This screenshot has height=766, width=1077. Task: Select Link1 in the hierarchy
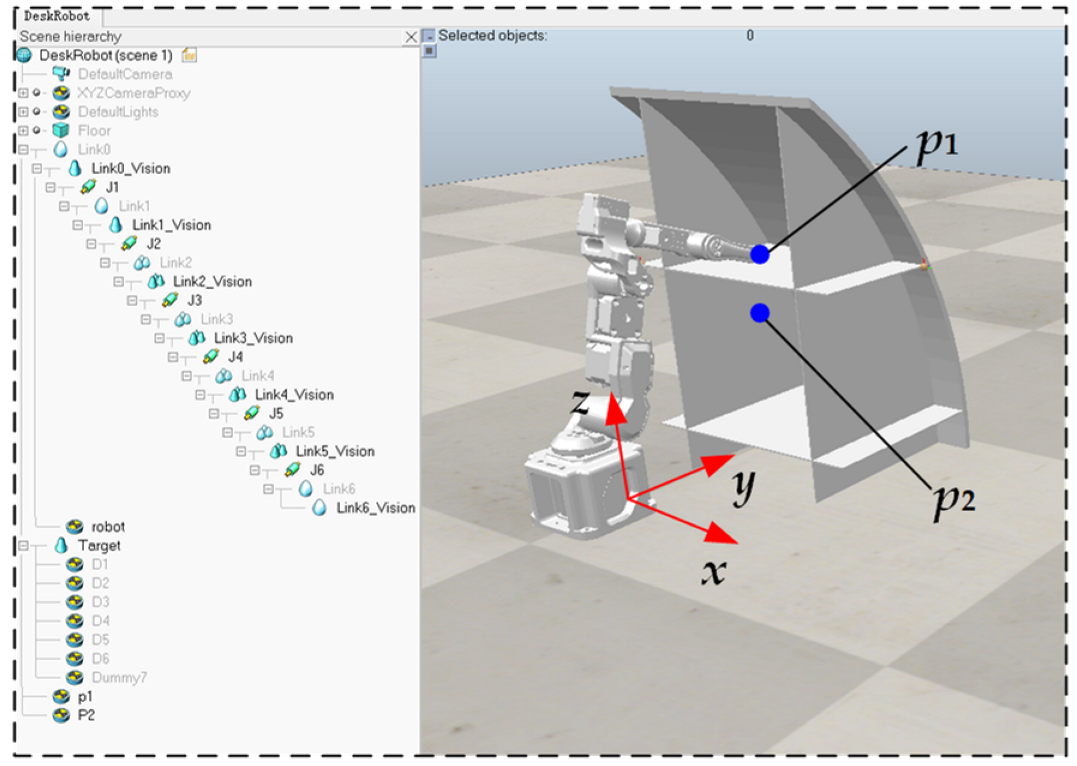[x=134, y=206]
